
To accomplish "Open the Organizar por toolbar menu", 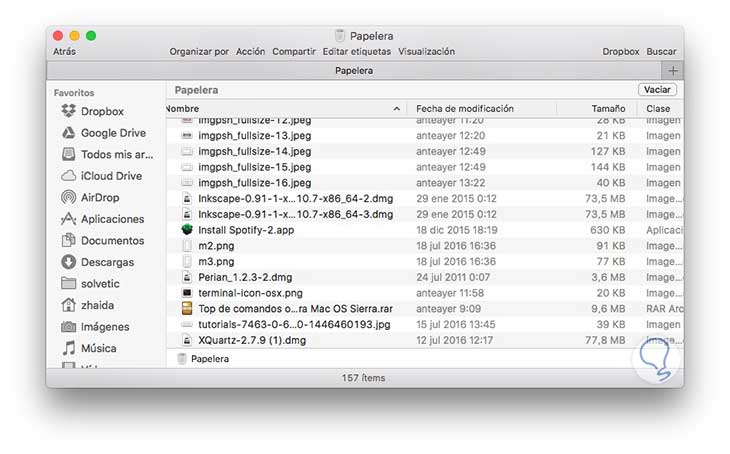I will (x=199, y=52).
